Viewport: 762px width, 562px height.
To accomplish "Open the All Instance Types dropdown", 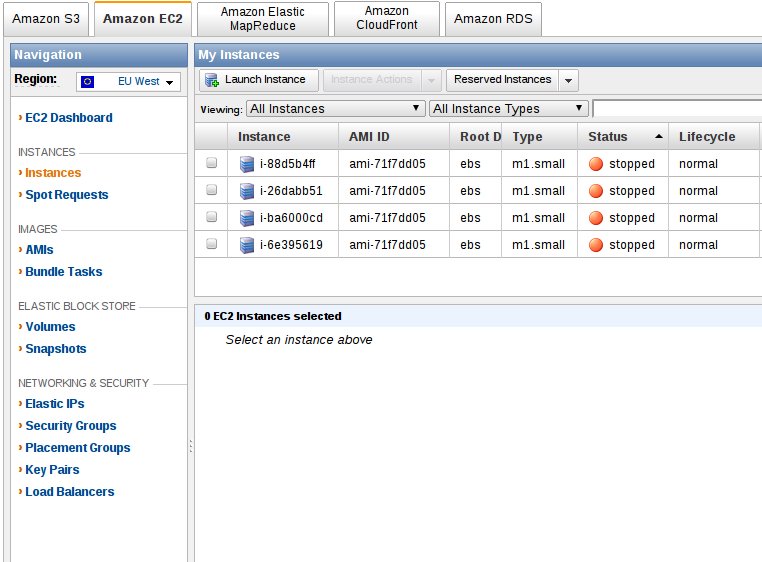I will (x=508, y=108).
